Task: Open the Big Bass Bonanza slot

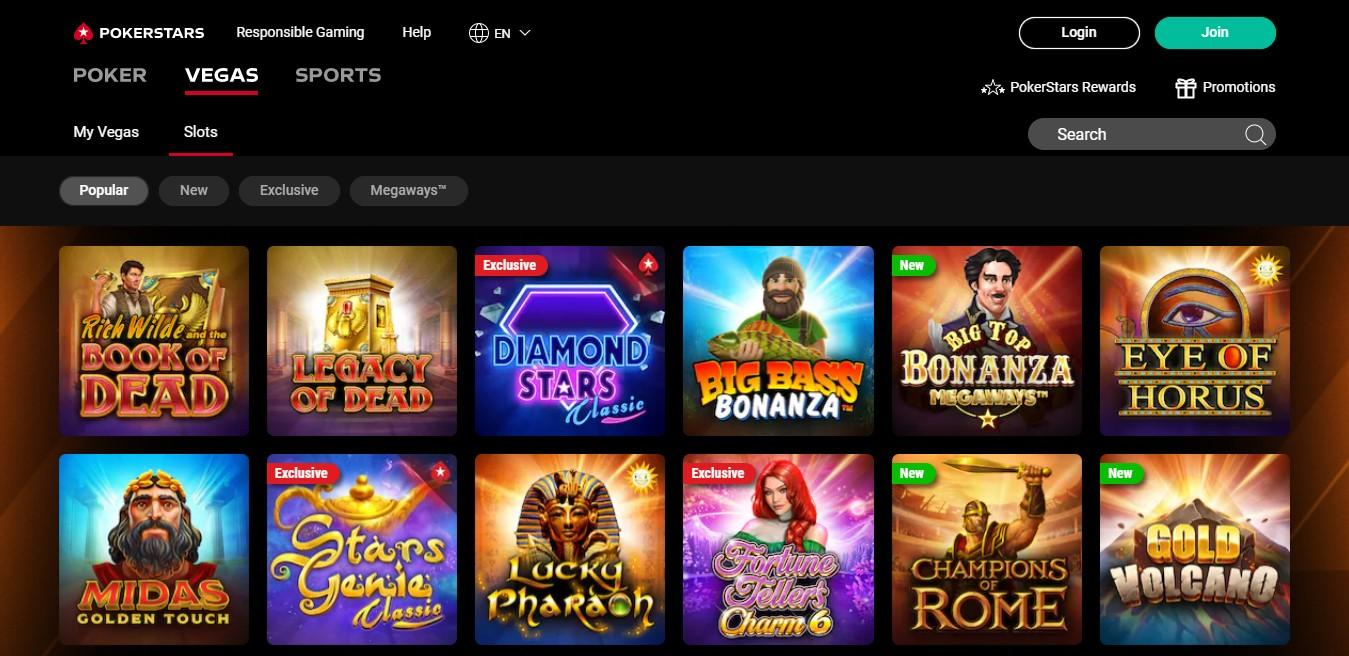Action: (778, 341)
